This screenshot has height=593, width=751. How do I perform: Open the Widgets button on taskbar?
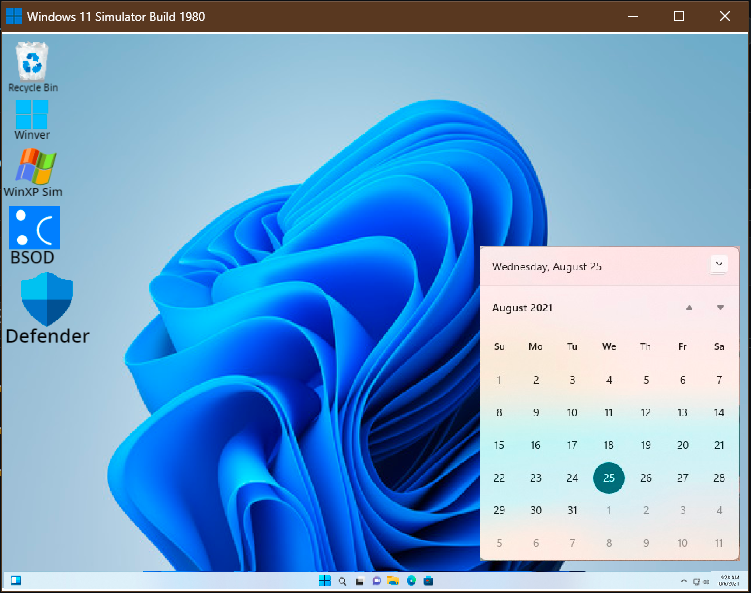tap(16, 581)
